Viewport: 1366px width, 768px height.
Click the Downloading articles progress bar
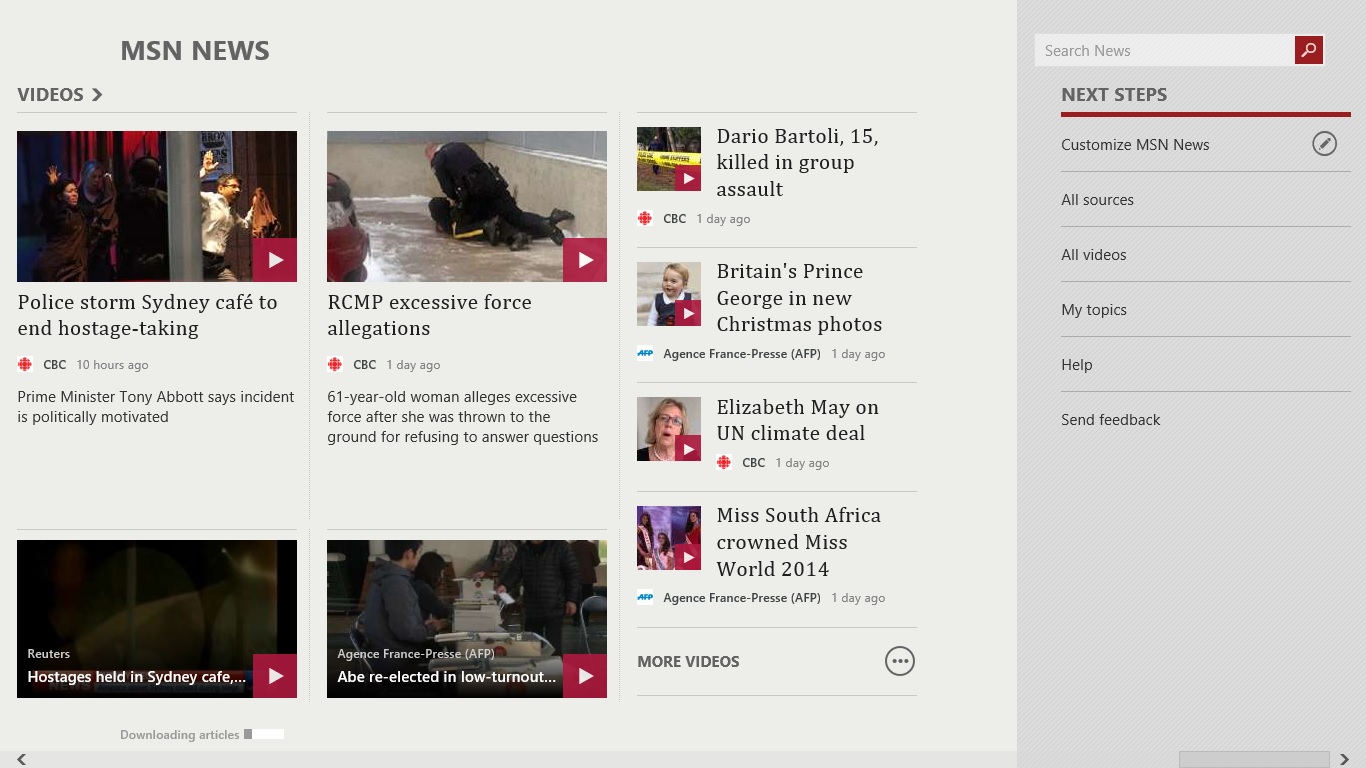pos(264,734)
